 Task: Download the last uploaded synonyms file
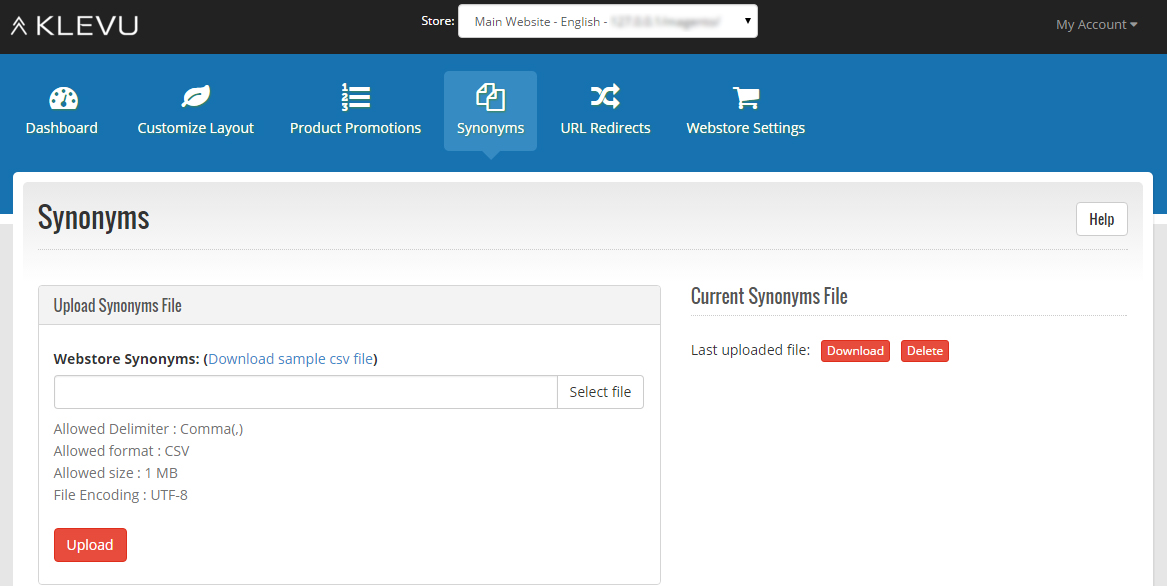855,351
